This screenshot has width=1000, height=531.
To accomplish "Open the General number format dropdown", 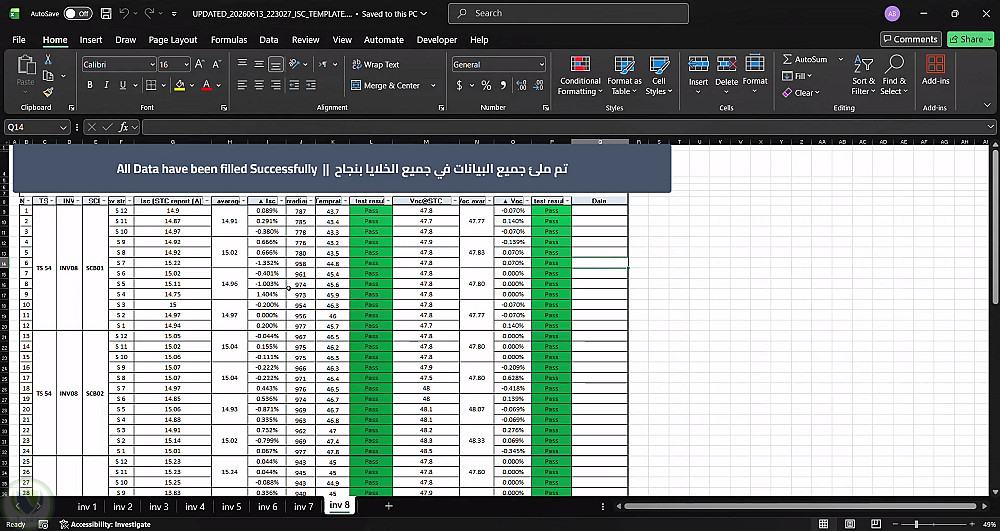I will tap(541, 64).
